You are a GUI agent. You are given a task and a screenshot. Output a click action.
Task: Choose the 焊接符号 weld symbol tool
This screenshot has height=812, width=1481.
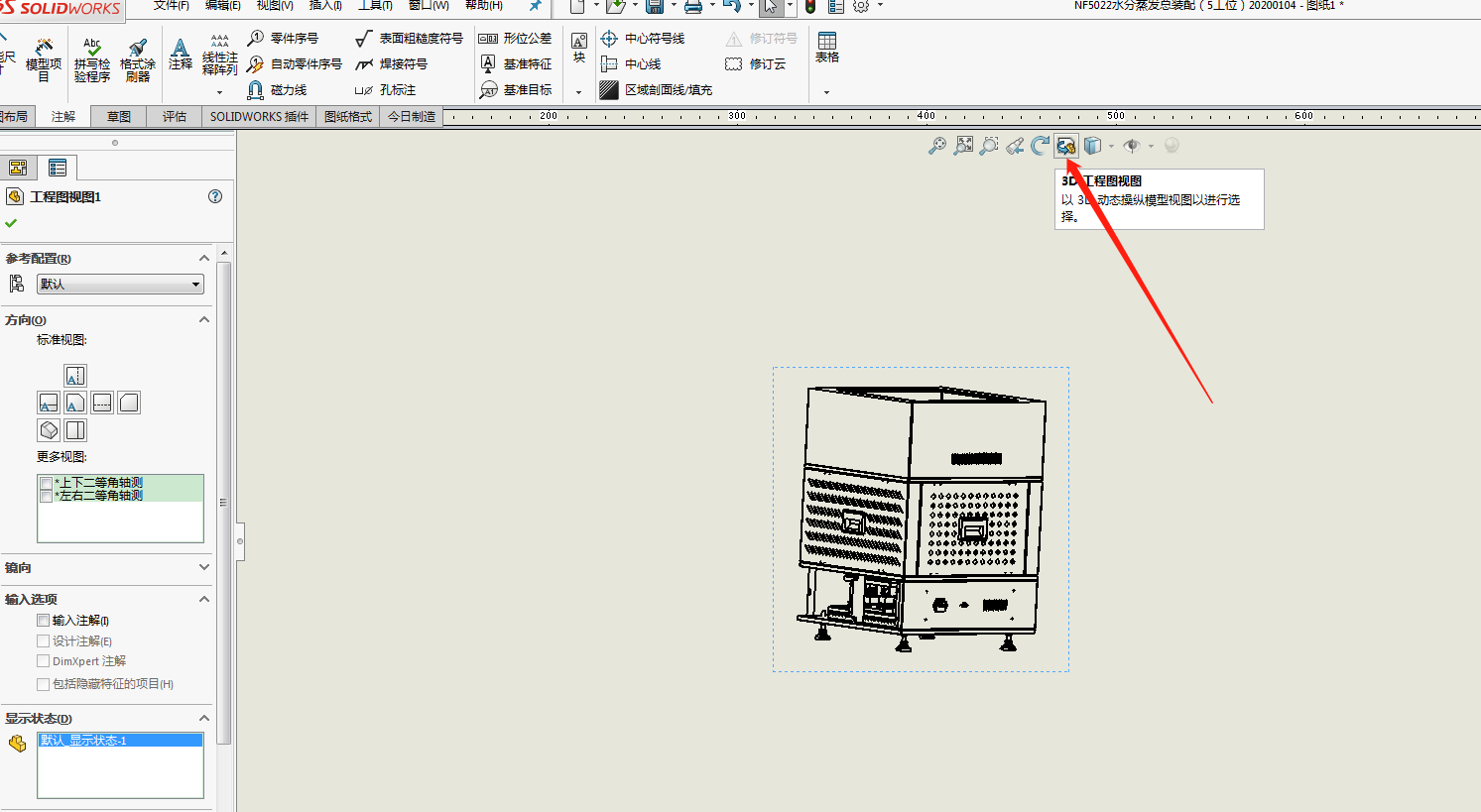pyautogui.click(x=391, y=63)
